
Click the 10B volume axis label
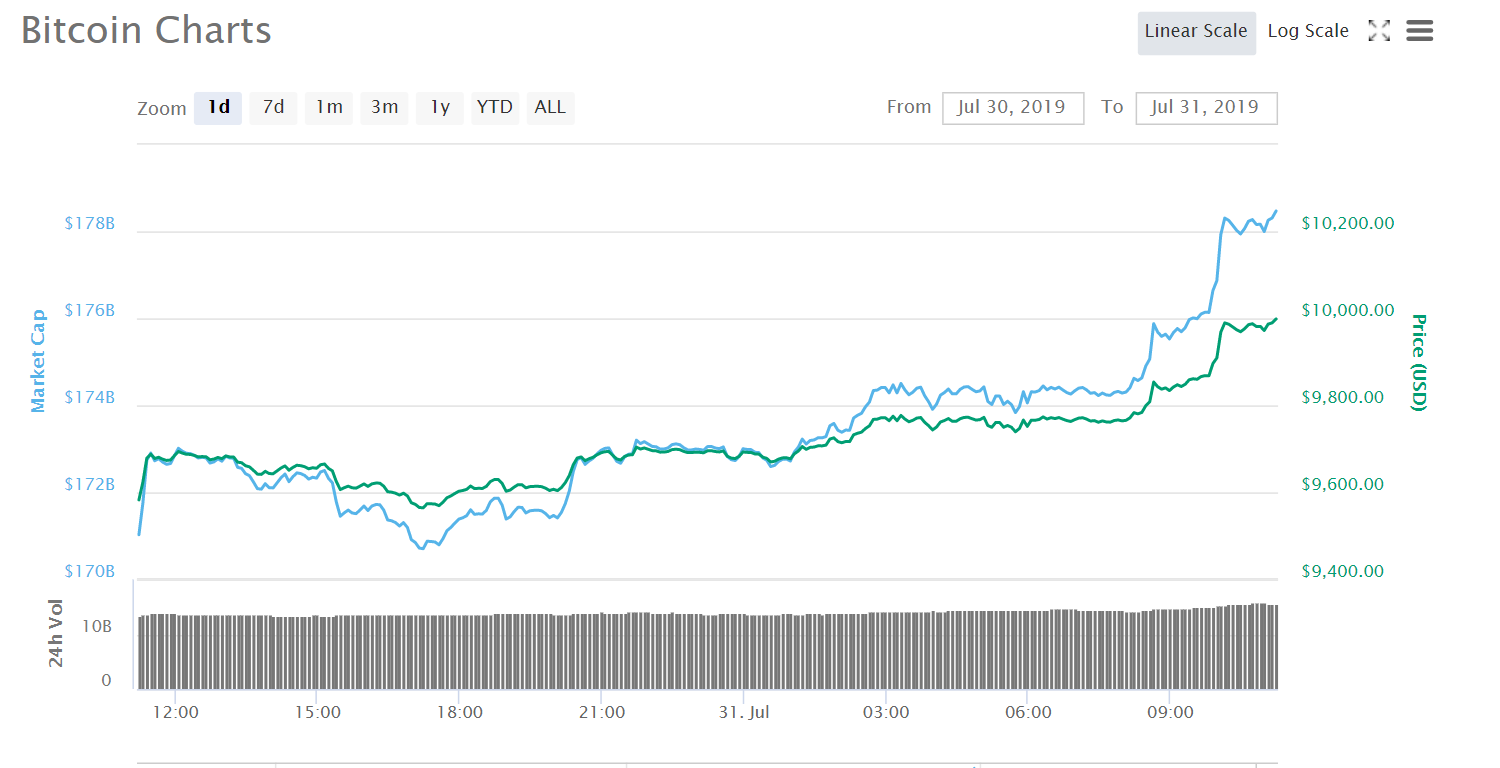pyautogui.click(x=97, y=627)
